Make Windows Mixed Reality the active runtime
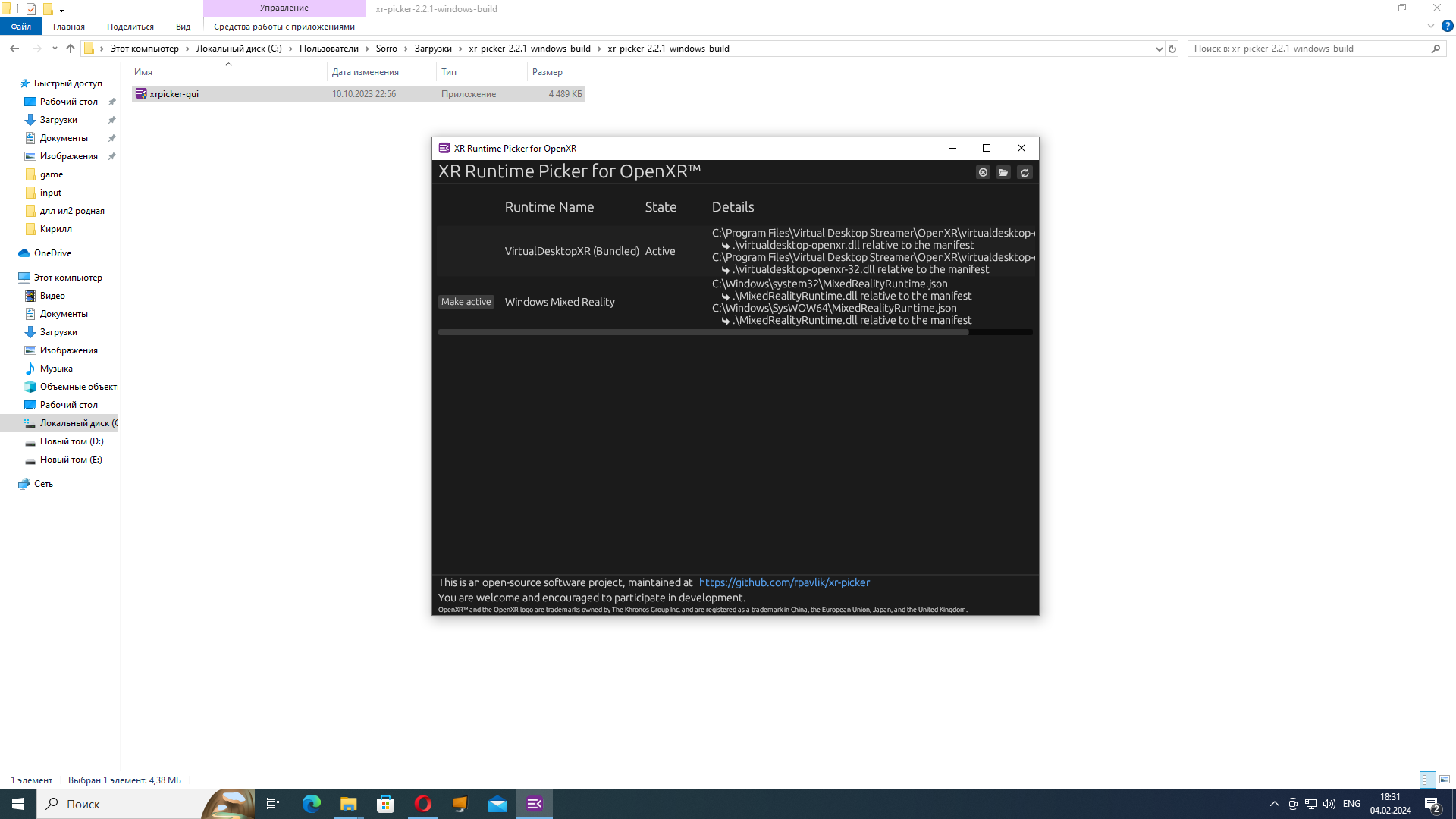This screenshot has width=1456, height=819. coord(466,302)
